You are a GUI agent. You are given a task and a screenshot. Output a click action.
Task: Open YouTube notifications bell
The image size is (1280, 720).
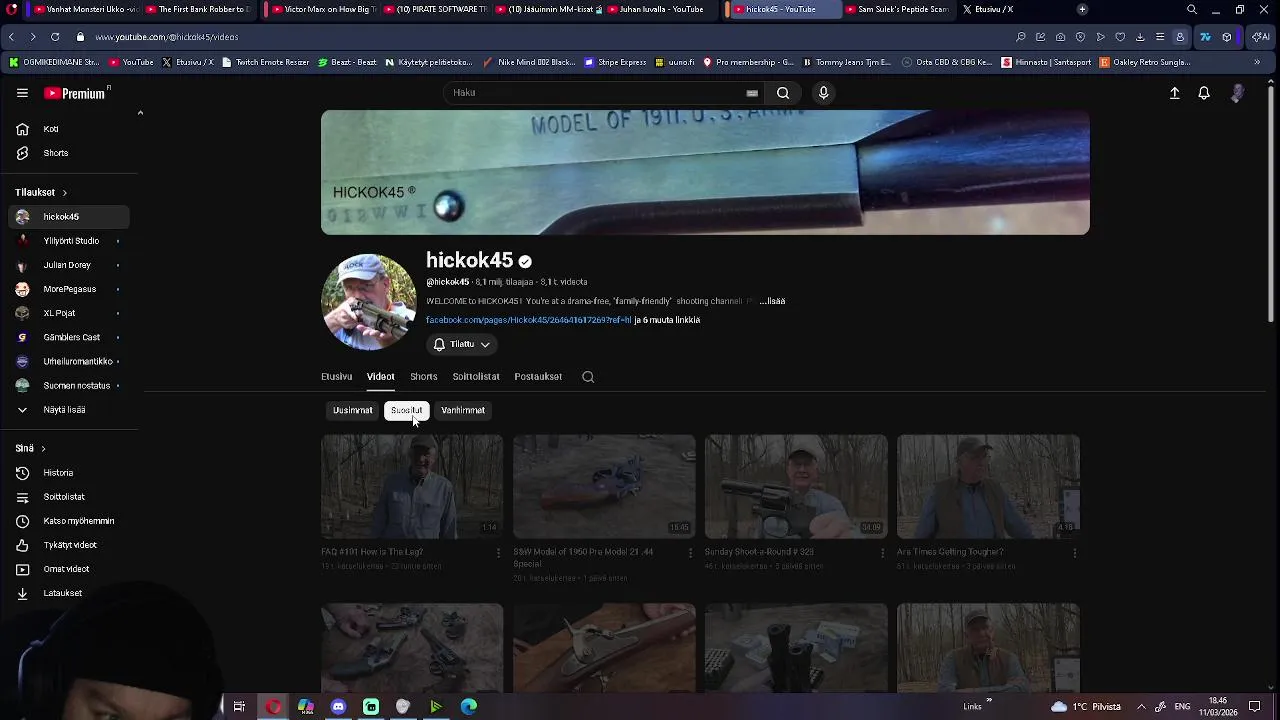[1204, 93]
